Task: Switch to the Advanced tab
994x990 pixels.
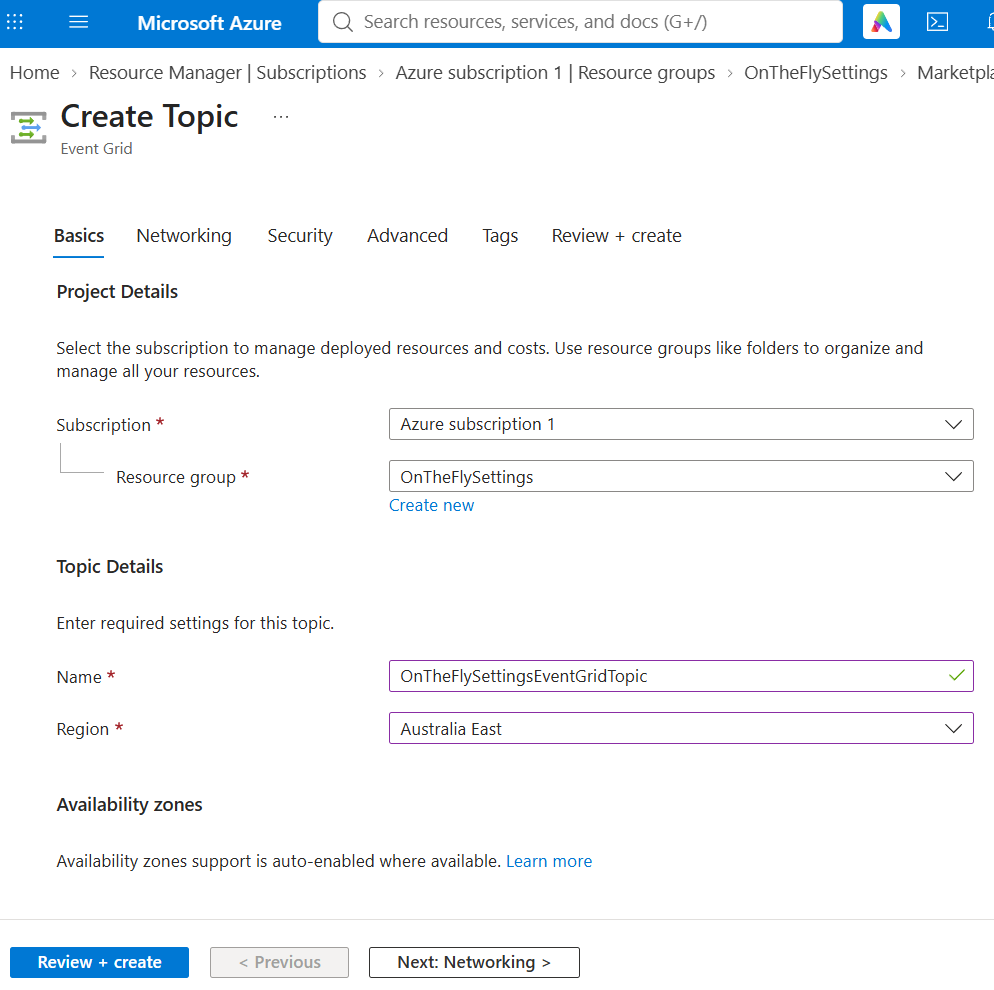Action: click(408, 236)
